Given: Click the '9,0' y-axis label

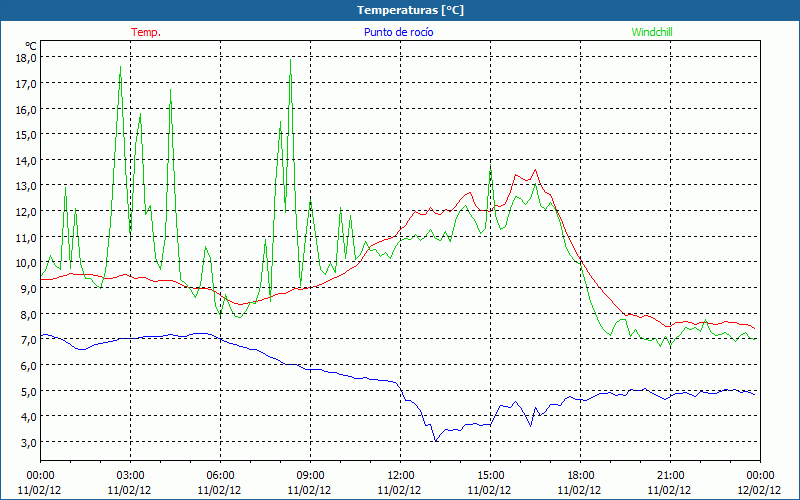Looking at the screenshot, I should [x=29, y=288].
